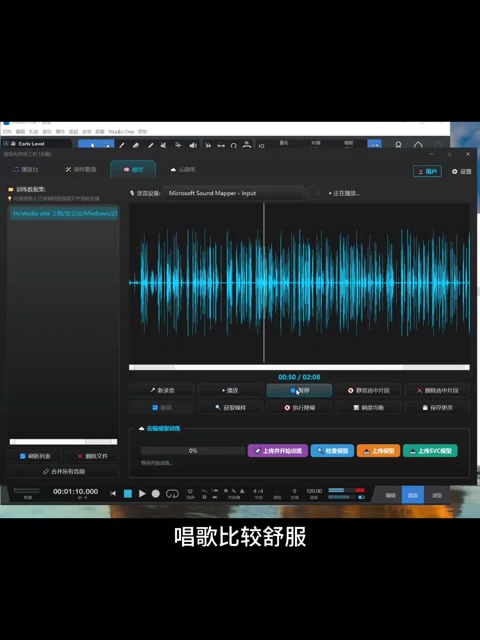The height and width of the screenshot is (640, 480).
Task: Click the 用户 button
Action: (x=427, y=171)
